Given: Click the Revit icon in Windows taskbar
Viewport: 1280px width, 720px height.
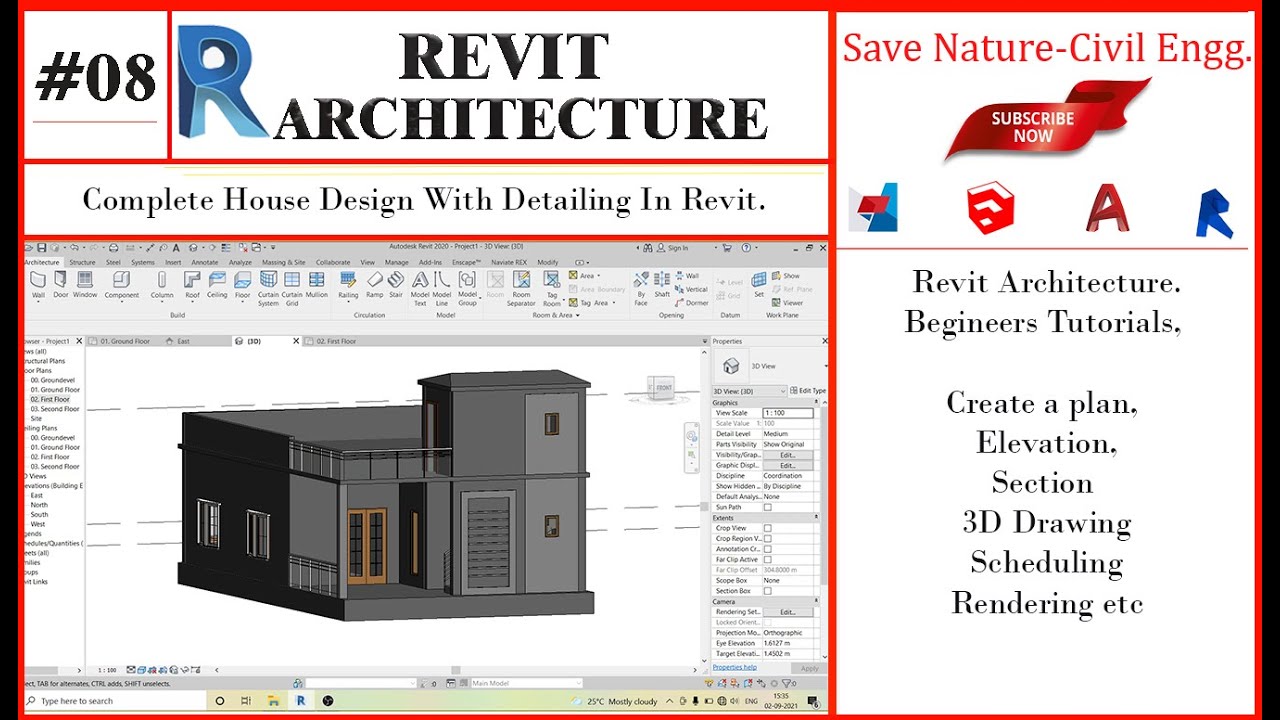Looking at the screenshot, I should click(300, 701).
